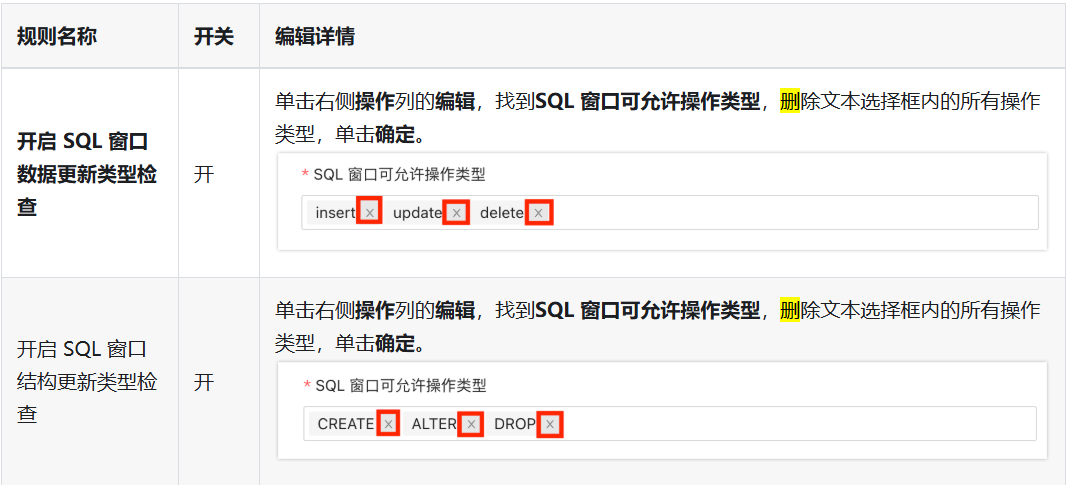Remove the CREATE tag via its x
The image size is (1066, 485).
click(388, 424)
